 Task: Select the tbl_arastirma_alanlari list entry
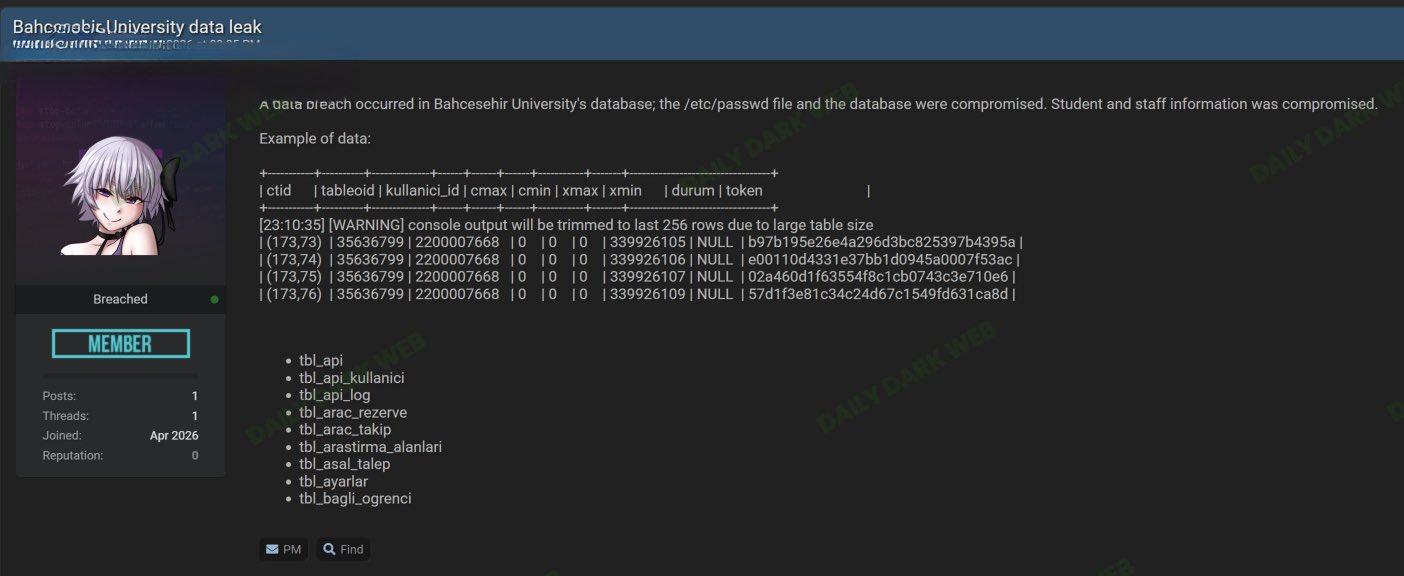[x=370, y=447]
